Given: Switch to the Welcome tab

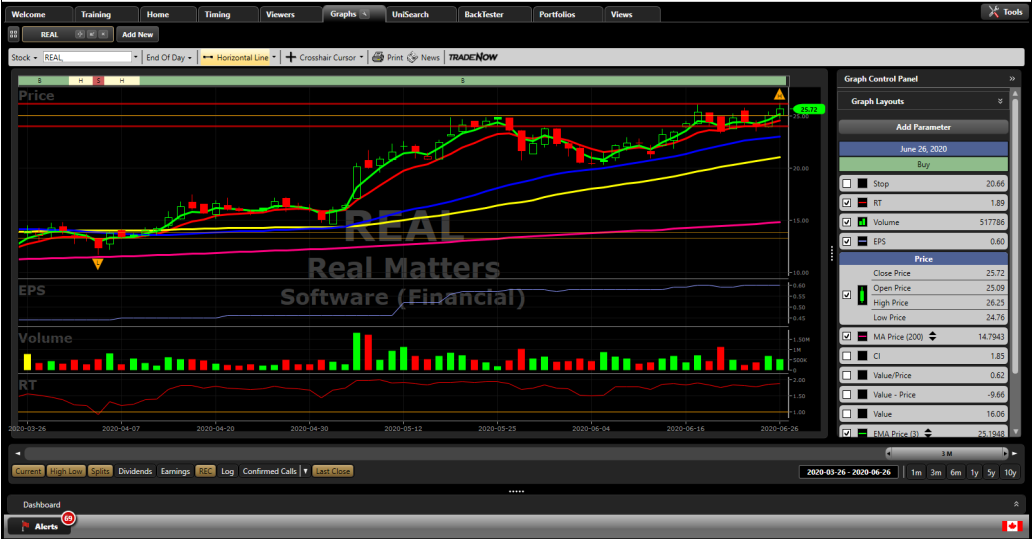Looking at the screenshot, I should point(39,14).
